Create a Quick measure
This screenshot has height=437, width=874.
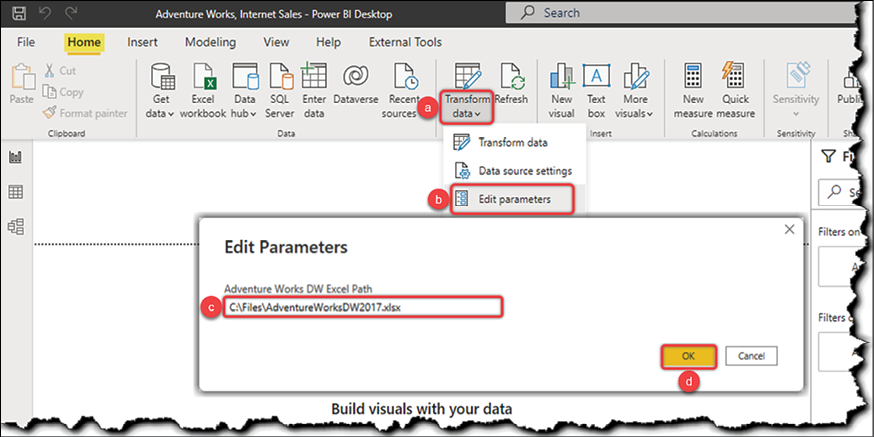[735, 90]
